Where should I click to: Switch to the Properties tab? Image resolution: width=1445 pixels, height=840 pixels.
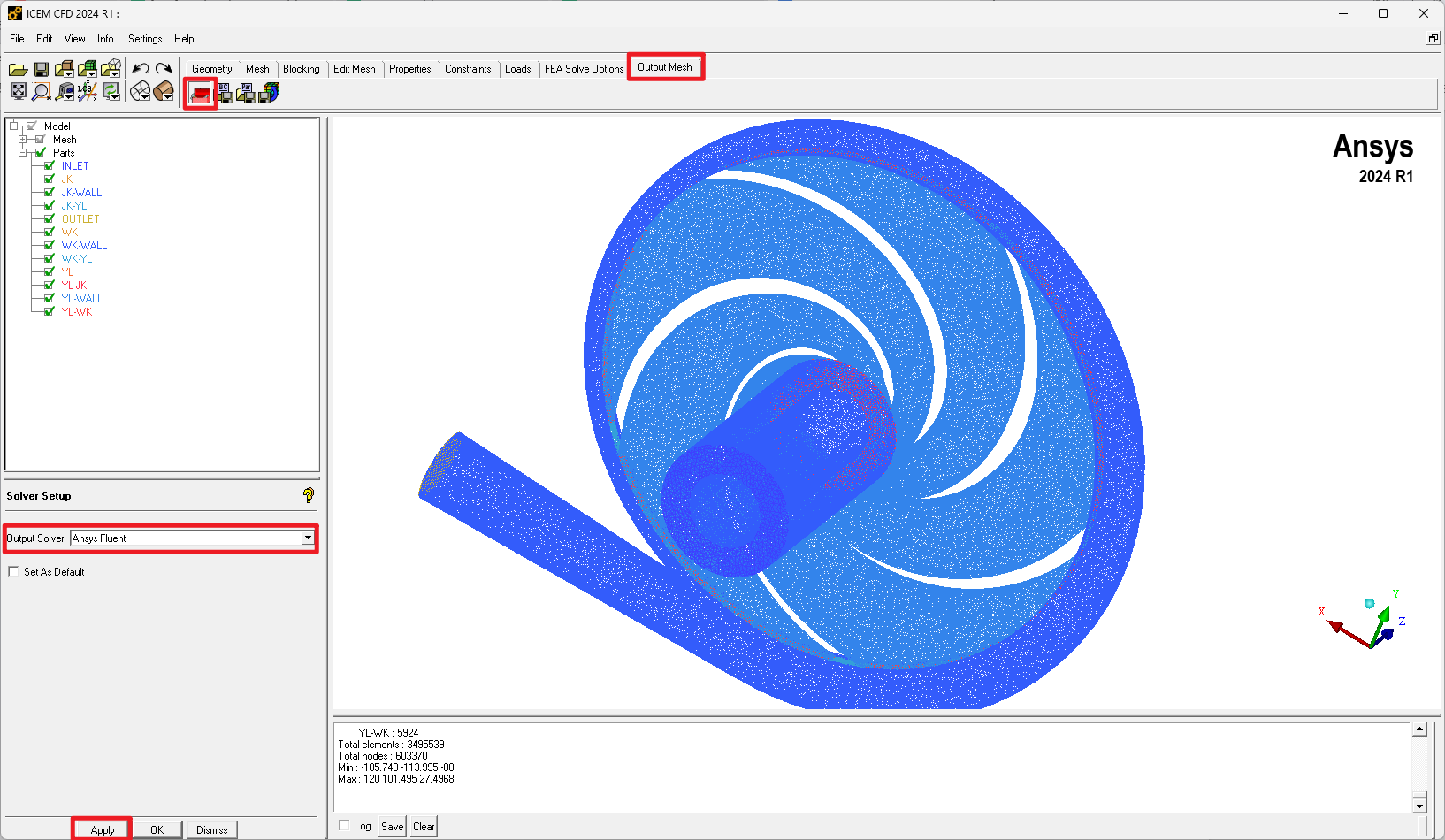[410, 69]
